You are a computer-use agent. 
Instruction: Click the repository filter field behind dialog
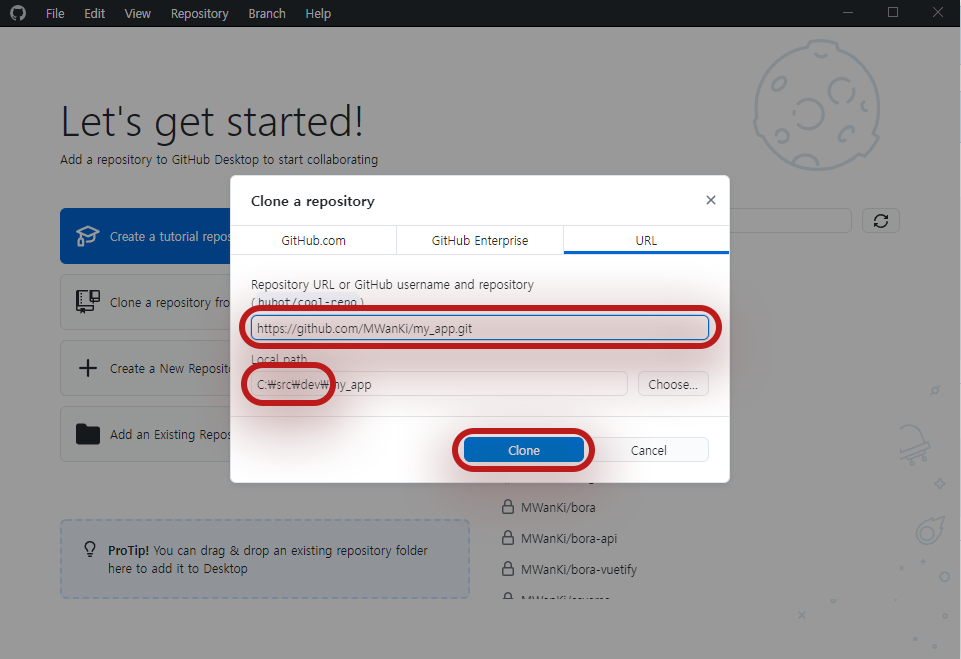tap(790, 221)
